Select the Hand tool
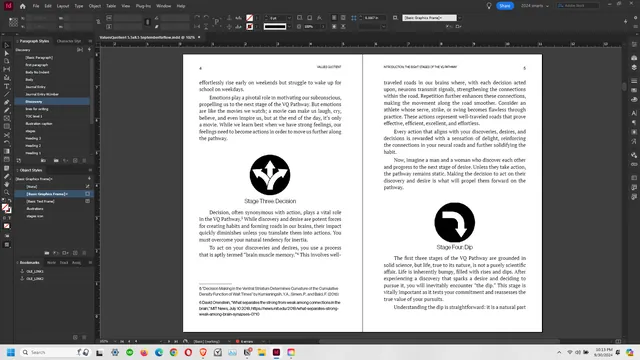640x360 pixels. (x=7, y=184)
